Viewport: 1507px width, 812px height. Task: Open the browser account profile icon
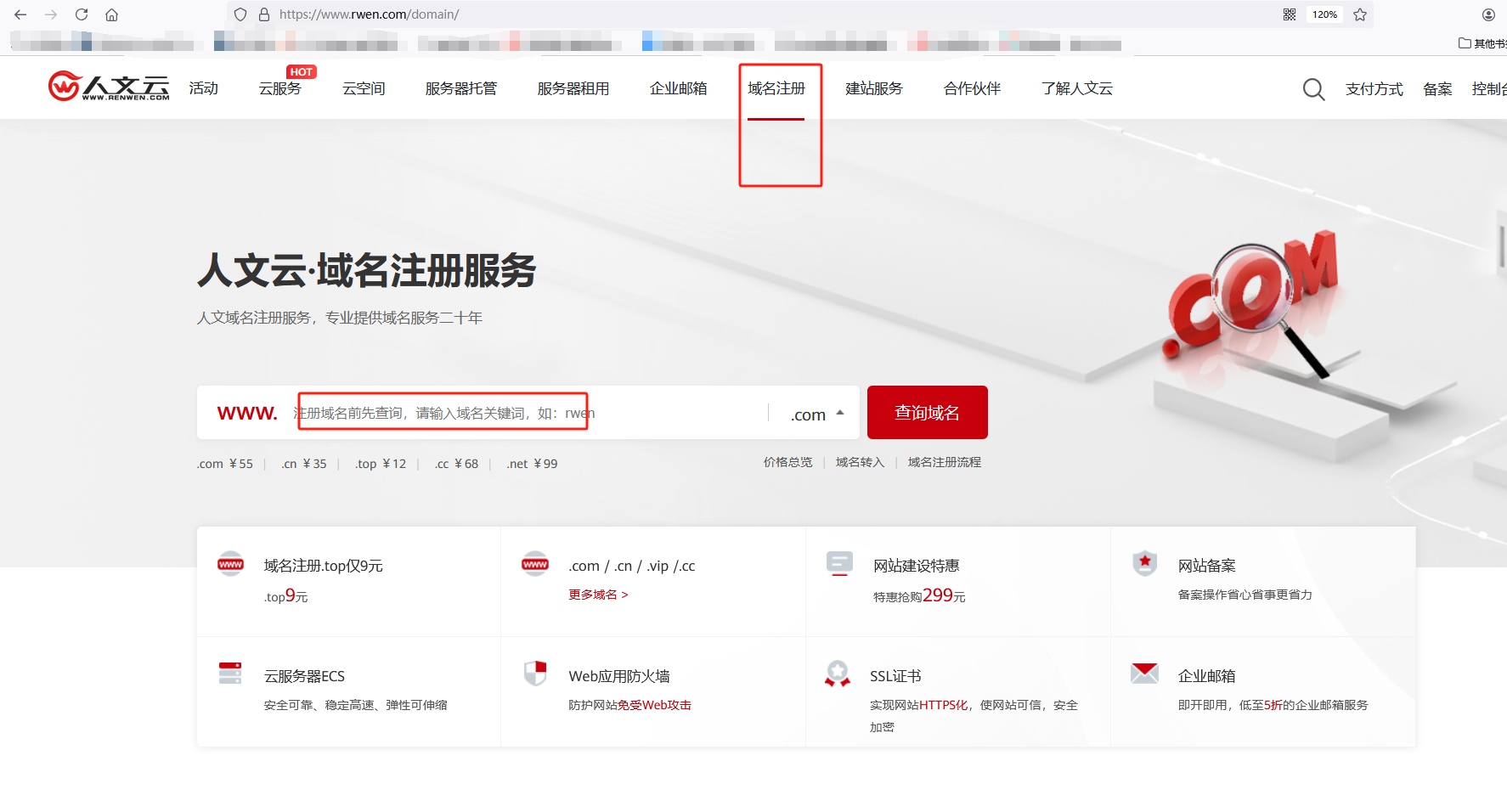pos(1488,14)
